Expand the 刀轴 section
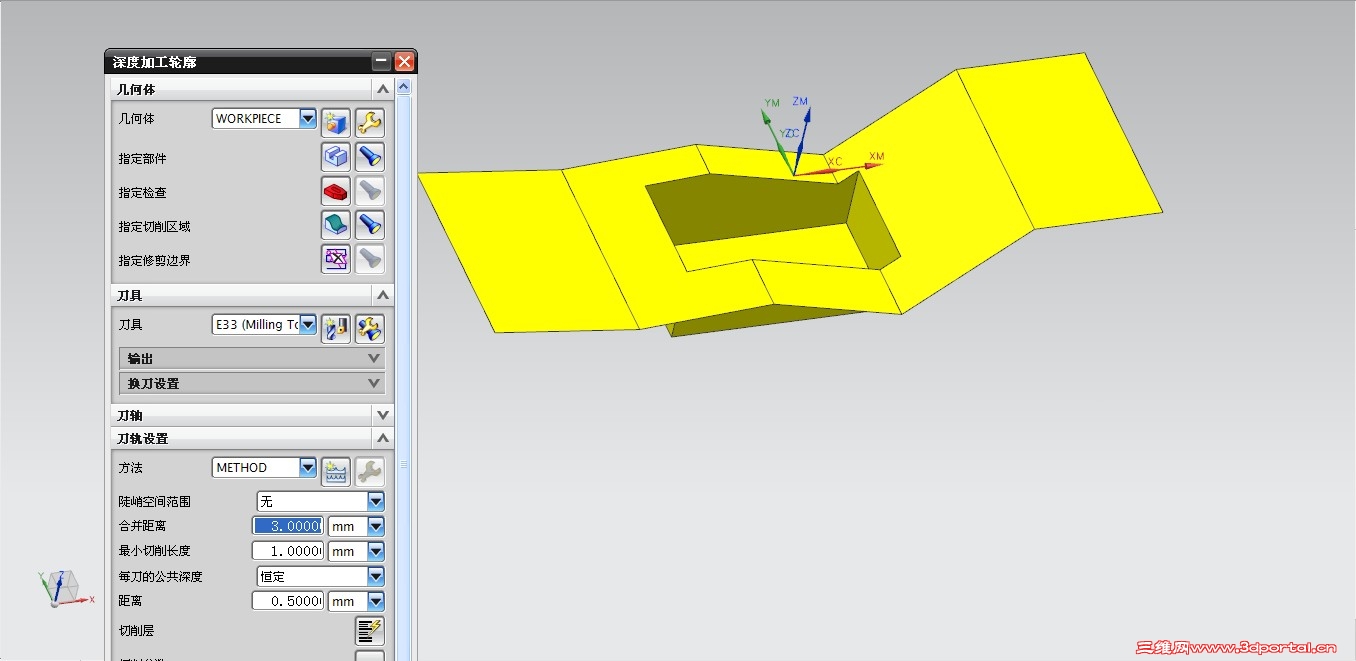Image resolution: width=1356 pixels, height=661 pixels. tap(382, 414)
